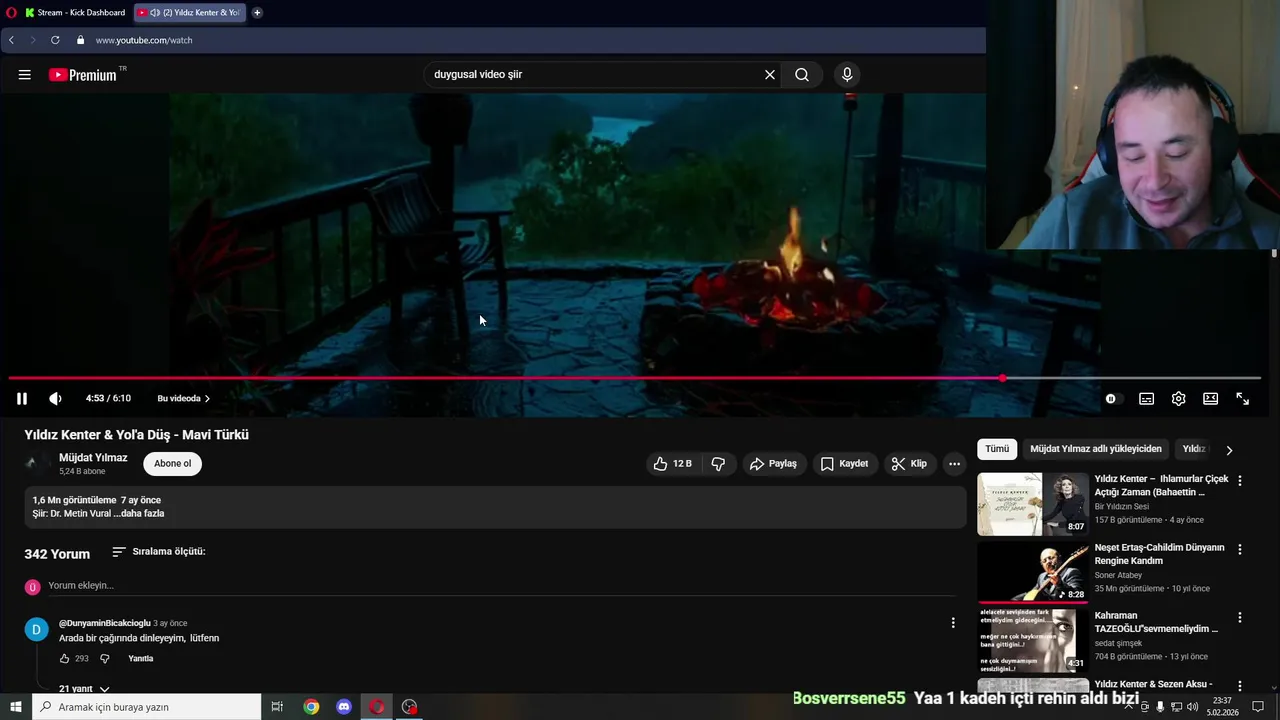
Task: Open options for Ihlamurlar Çiçek Açtığı video
Action: pyautogui.click(x=1240, y=481)
